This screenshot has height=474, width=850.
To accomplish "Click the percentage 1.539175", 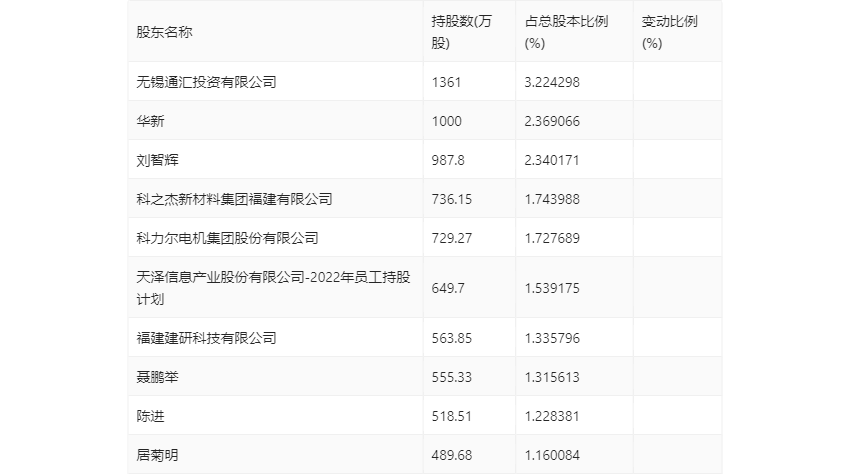I will point(552,288).
